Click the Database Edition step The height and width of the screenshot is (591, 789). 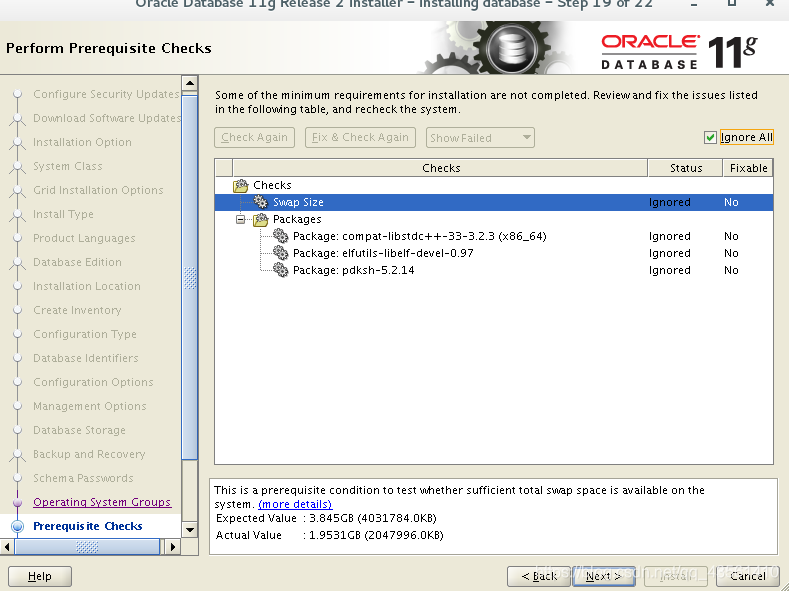click(x=77, y=262)
